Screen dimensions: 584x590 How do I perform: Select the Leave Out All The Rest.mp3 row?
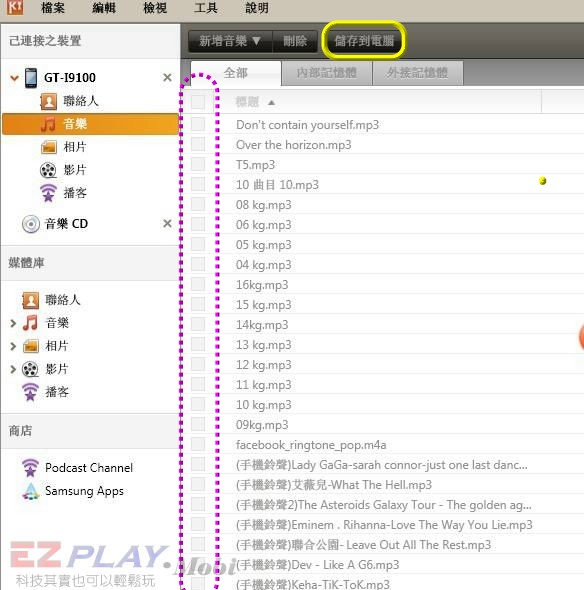[x=383, y=544]
